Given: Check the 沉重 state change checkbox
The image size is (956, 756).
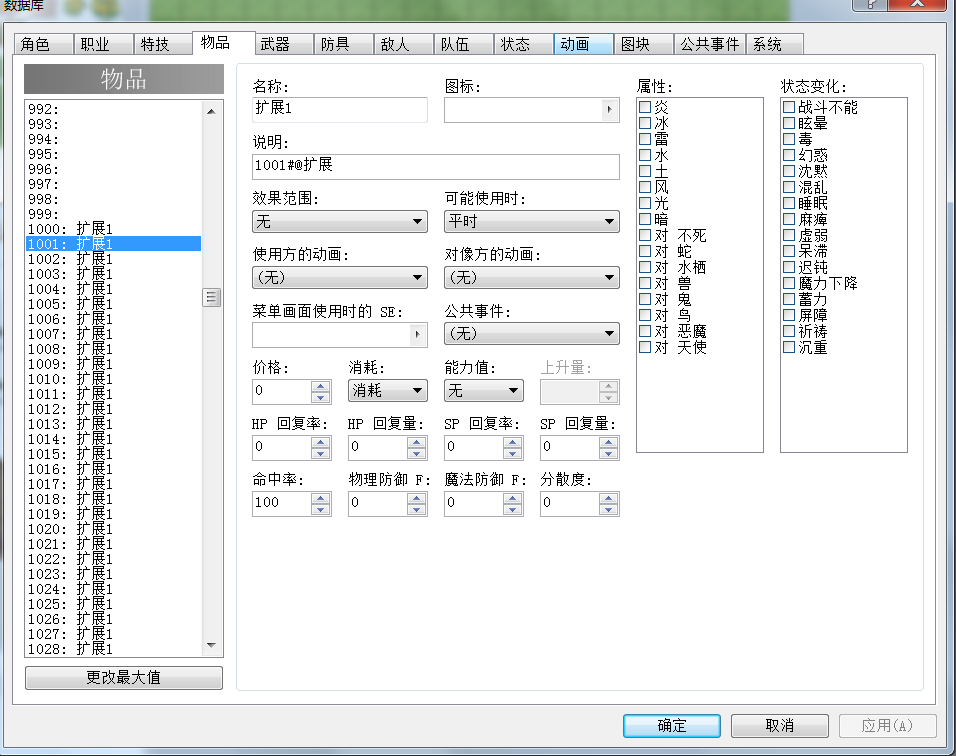Looking at the screenshot, I should coord(789,347).
